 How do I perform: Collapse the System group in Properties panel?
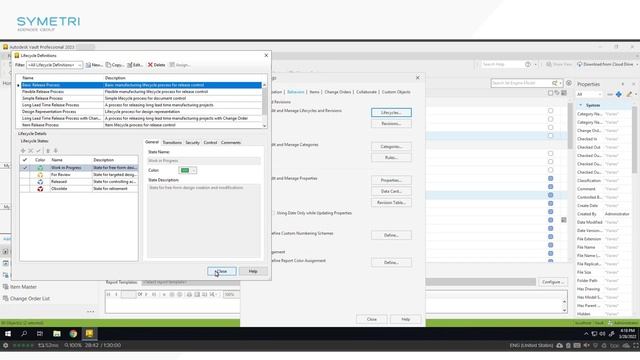(x=581, y=105)
